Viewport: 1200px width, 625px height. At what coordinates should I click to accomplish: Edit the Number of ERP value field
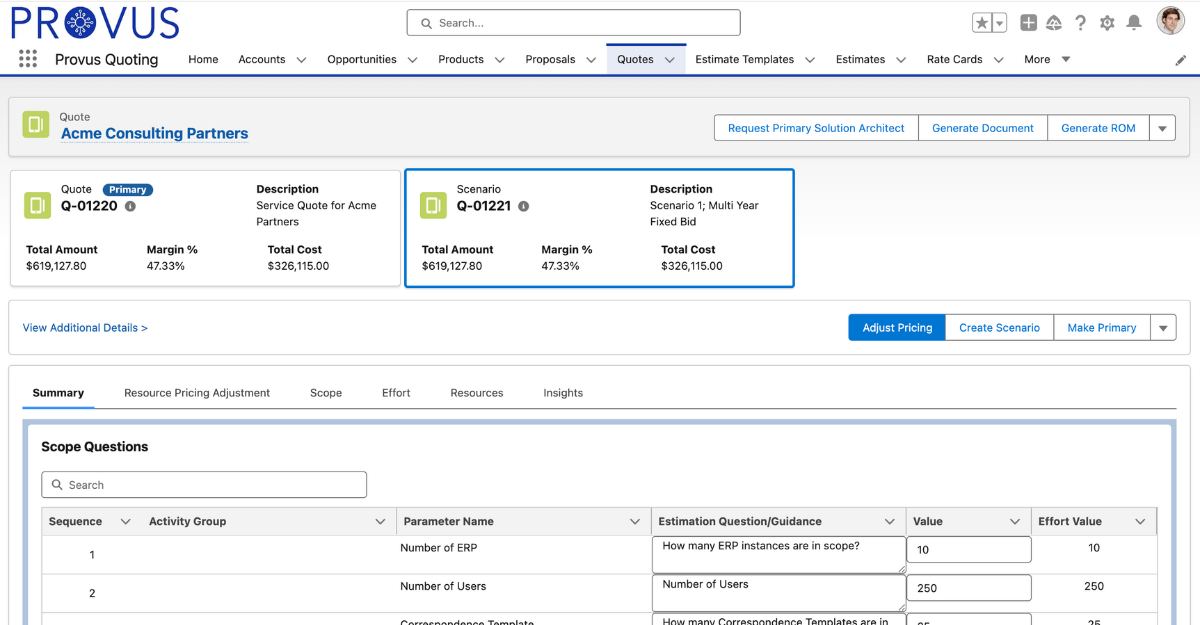969,550
